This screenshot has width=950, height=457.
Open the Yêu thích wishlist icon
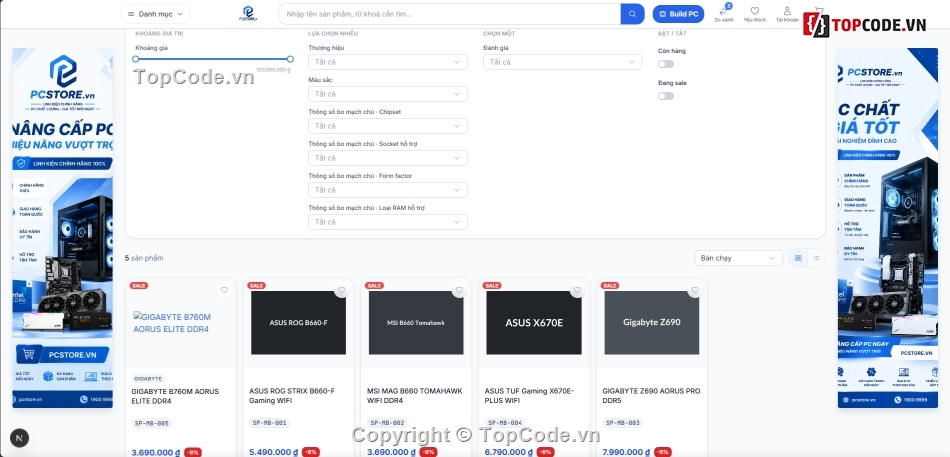pos(754,14)
